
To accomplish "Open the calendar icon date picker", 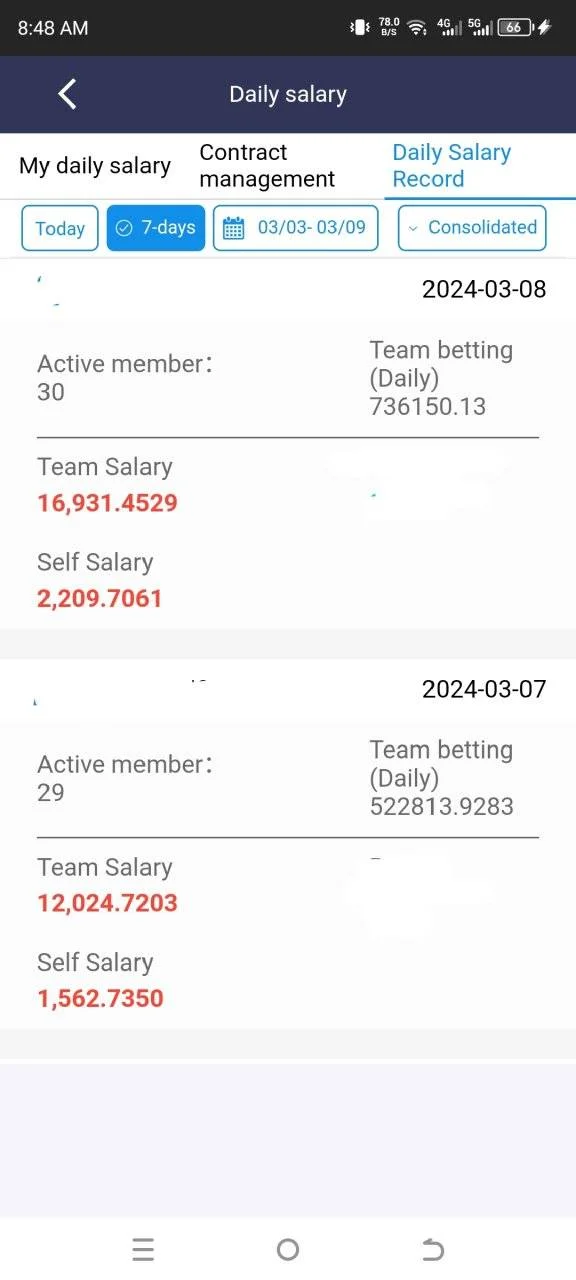I will pyautogui.click(x=233, y=228).
